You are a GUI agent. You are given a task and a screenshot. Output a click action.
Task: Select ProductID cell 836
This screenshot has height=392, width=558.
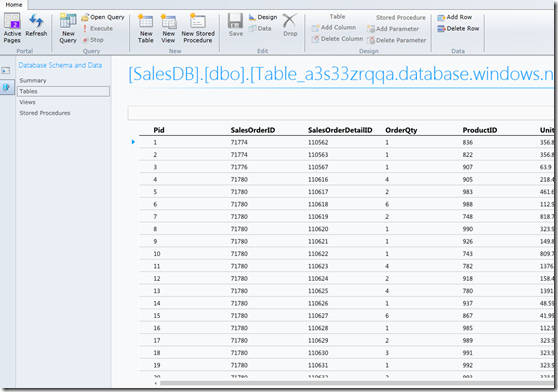pos(468,142)
